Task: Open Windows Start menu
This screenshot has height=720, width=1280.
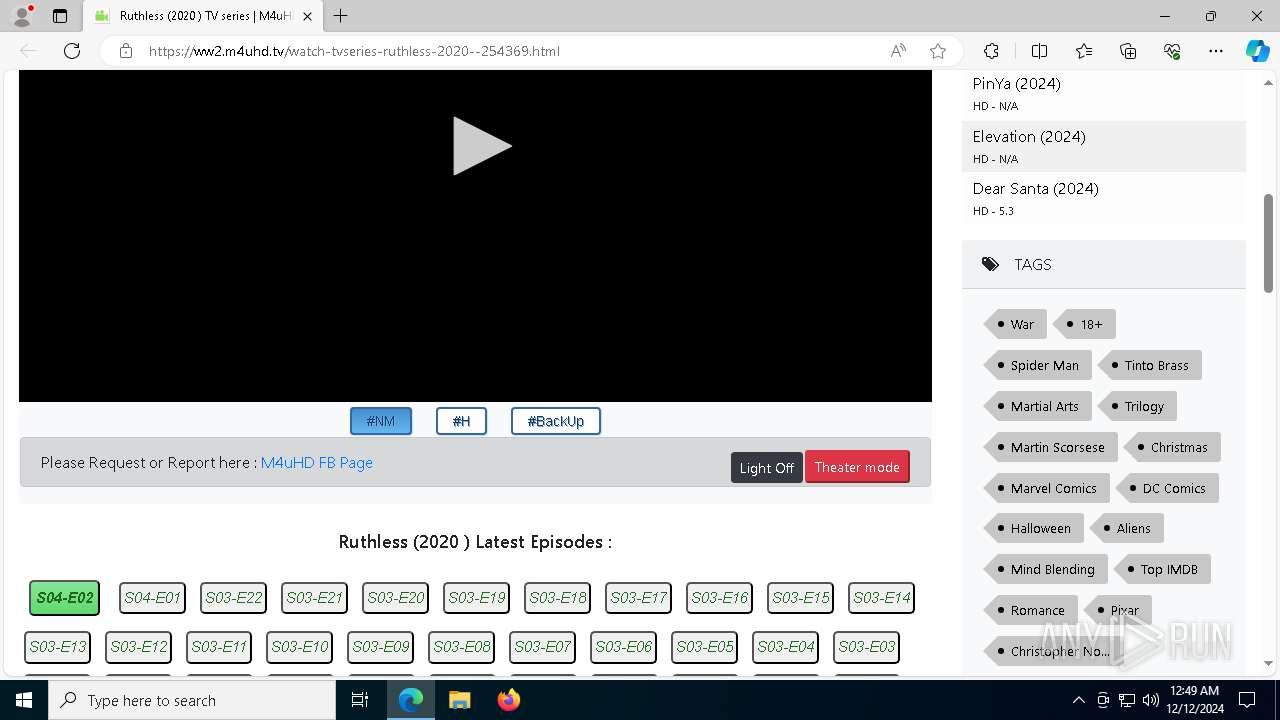Action: click(x=24, y=700)
